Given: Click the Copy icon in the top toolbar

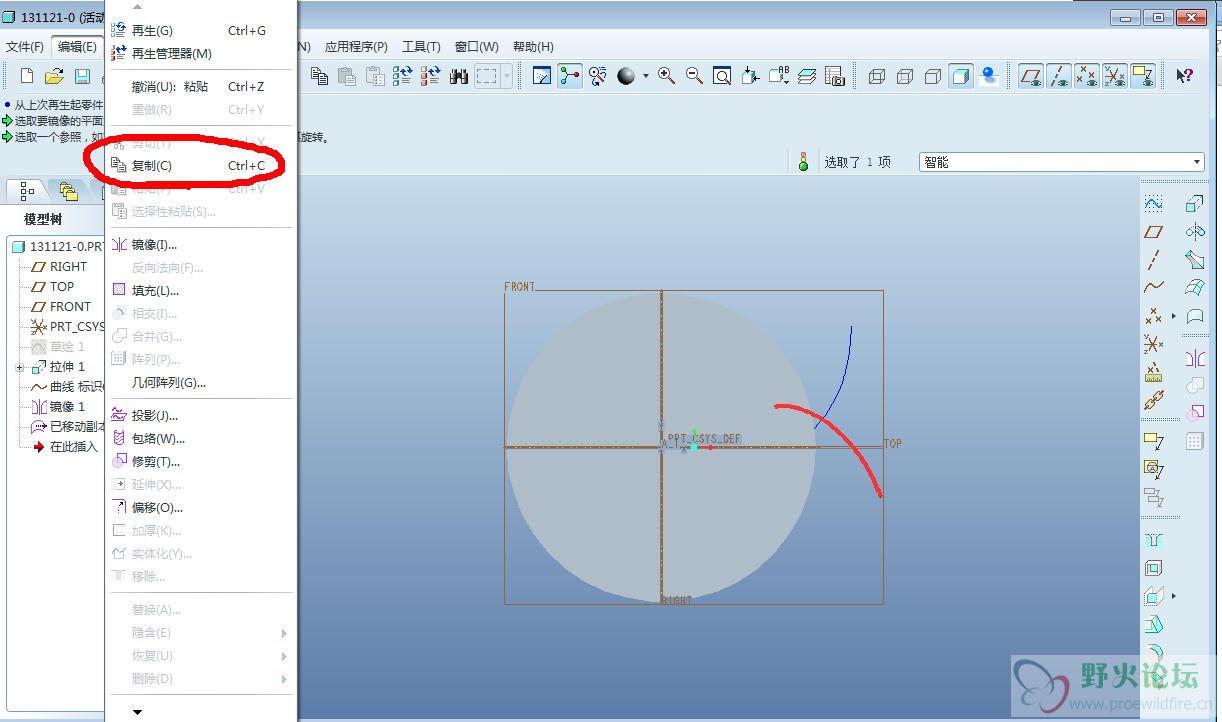Looking at the screenshot, I should point(320,76).
